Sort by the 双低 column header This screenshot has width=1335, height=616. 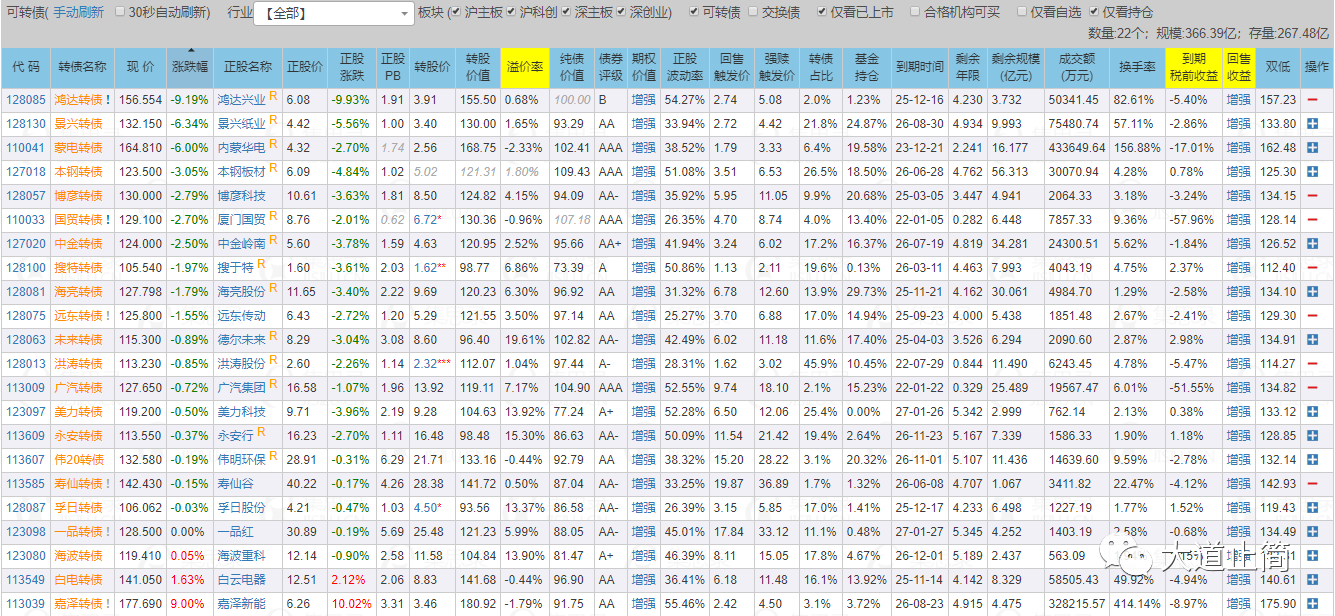pyautogui.click(x=1277, y=67)
